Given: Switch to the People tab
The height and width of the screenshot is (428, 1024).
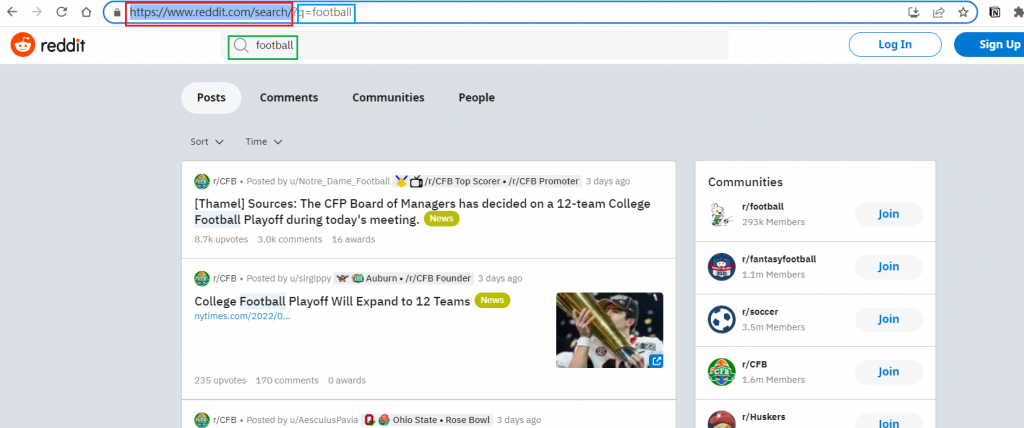Looking at the screenshot, I should [476, 98].
